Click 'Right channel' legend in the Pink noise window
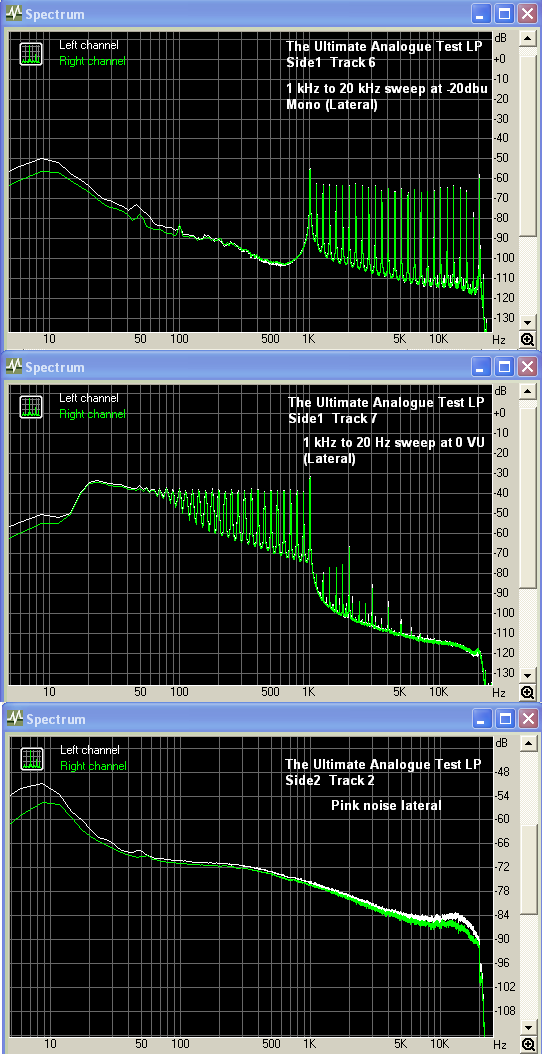 [93, 766]
